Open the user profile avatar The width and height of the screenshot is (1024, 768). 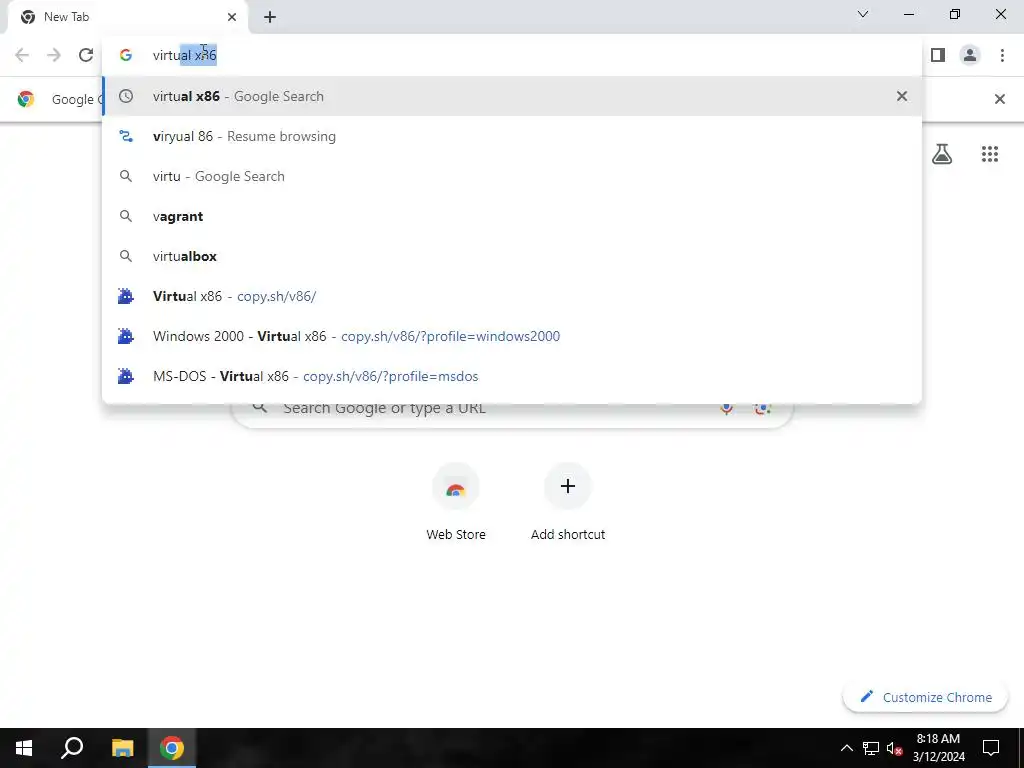pyautogui.click(x=970, y=55)
